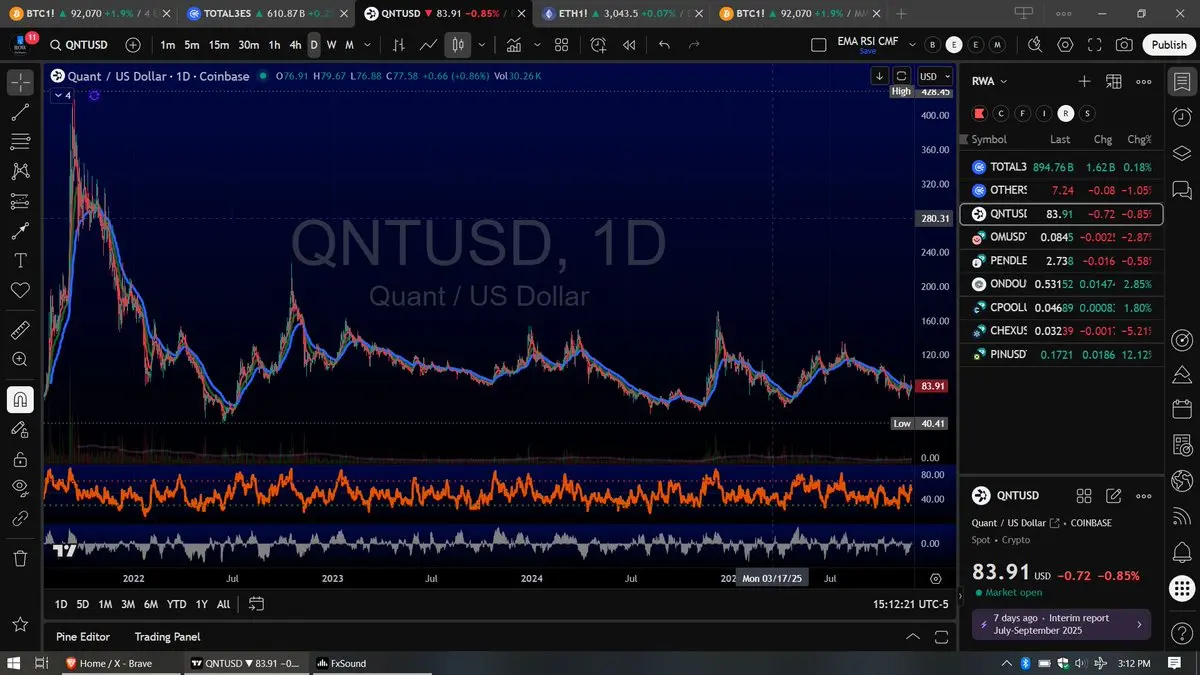This screenshot has height=675, width=1200.
Task: Click the trash icon to remove drawings
Action: click(x=20, y=557)
